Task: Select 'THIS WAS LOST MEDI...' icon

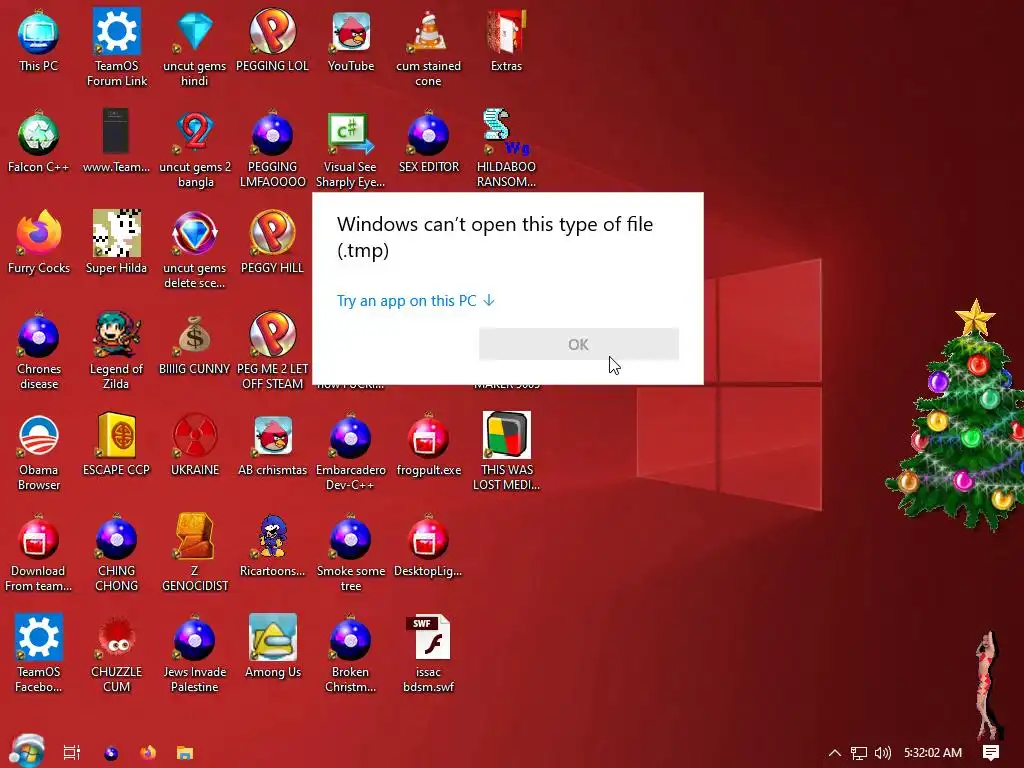Action: [506, 453]
